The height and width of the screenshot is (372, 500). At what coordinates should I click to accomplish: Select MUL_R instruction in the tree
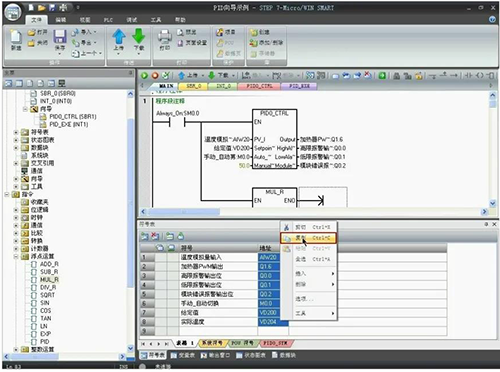tap(49, 280)
